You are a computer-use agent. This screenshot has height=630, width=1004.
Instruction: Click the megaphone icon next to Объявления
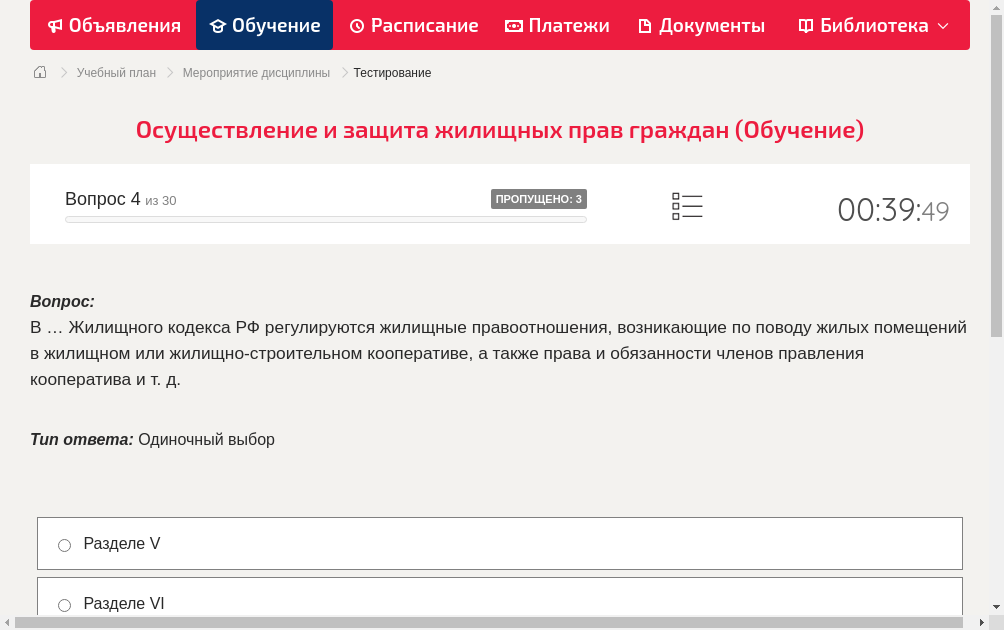tap(55, 25)
